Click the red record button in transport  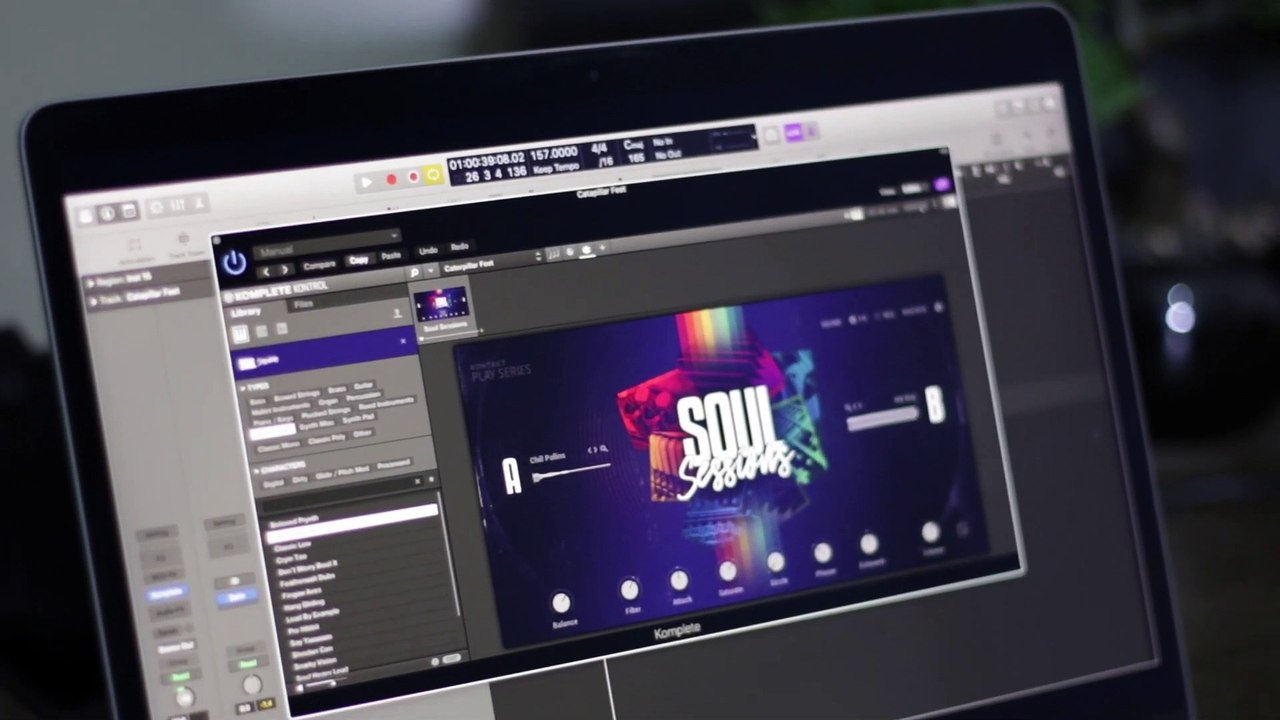[x=391, y=179]
